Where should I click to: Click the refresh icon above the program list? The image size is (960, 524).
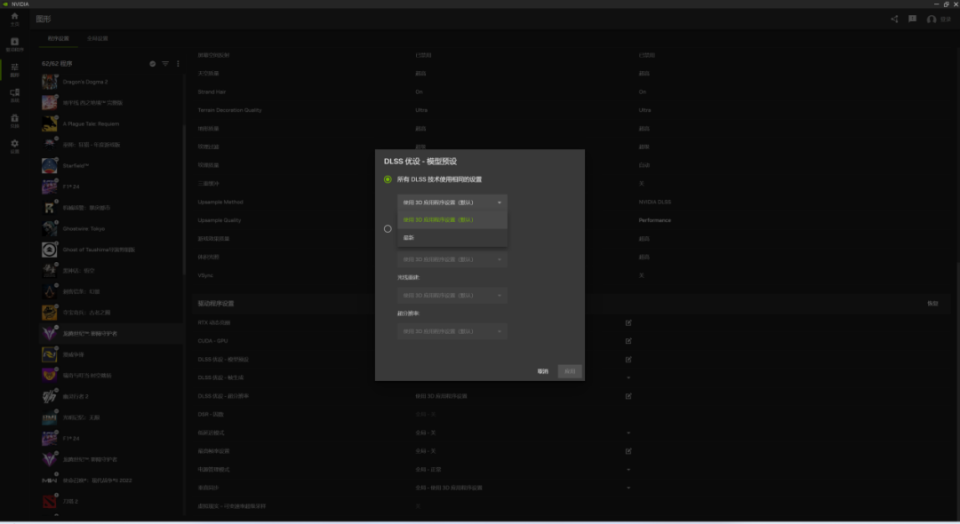coord(152,64)
